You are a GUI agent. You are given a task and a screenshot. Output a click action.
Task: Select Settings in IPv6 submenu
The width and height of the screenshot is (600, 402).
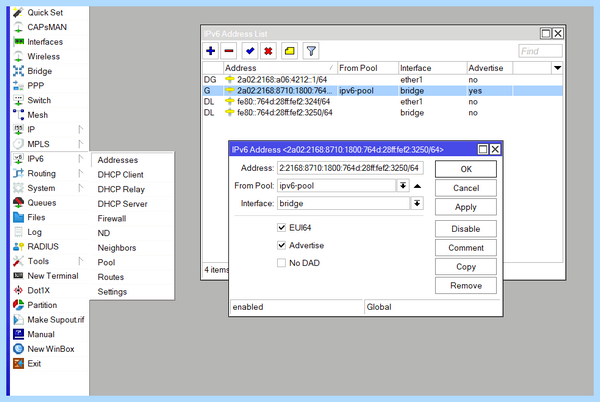click(132, 291)
